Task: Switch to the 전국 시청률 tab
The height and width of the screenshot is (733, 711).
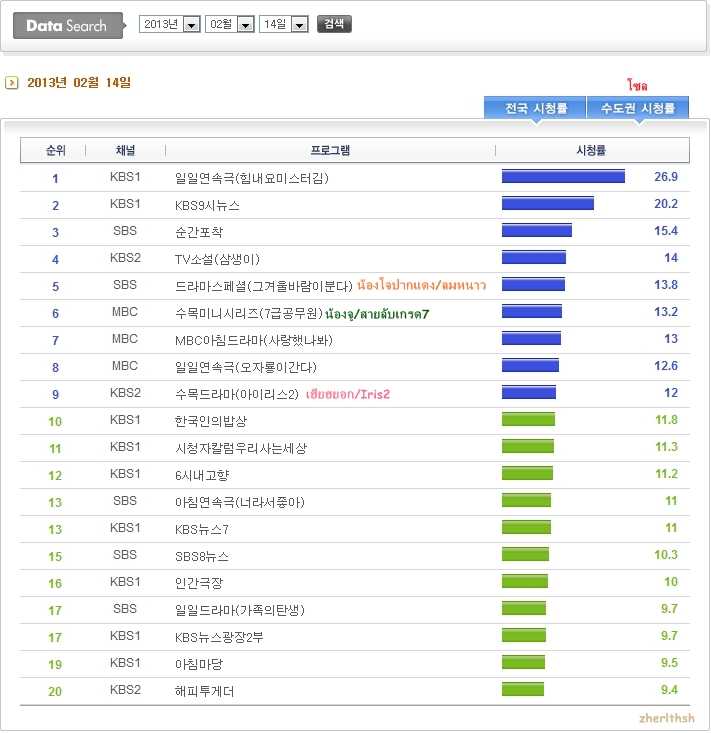Action: click(535, 108)
